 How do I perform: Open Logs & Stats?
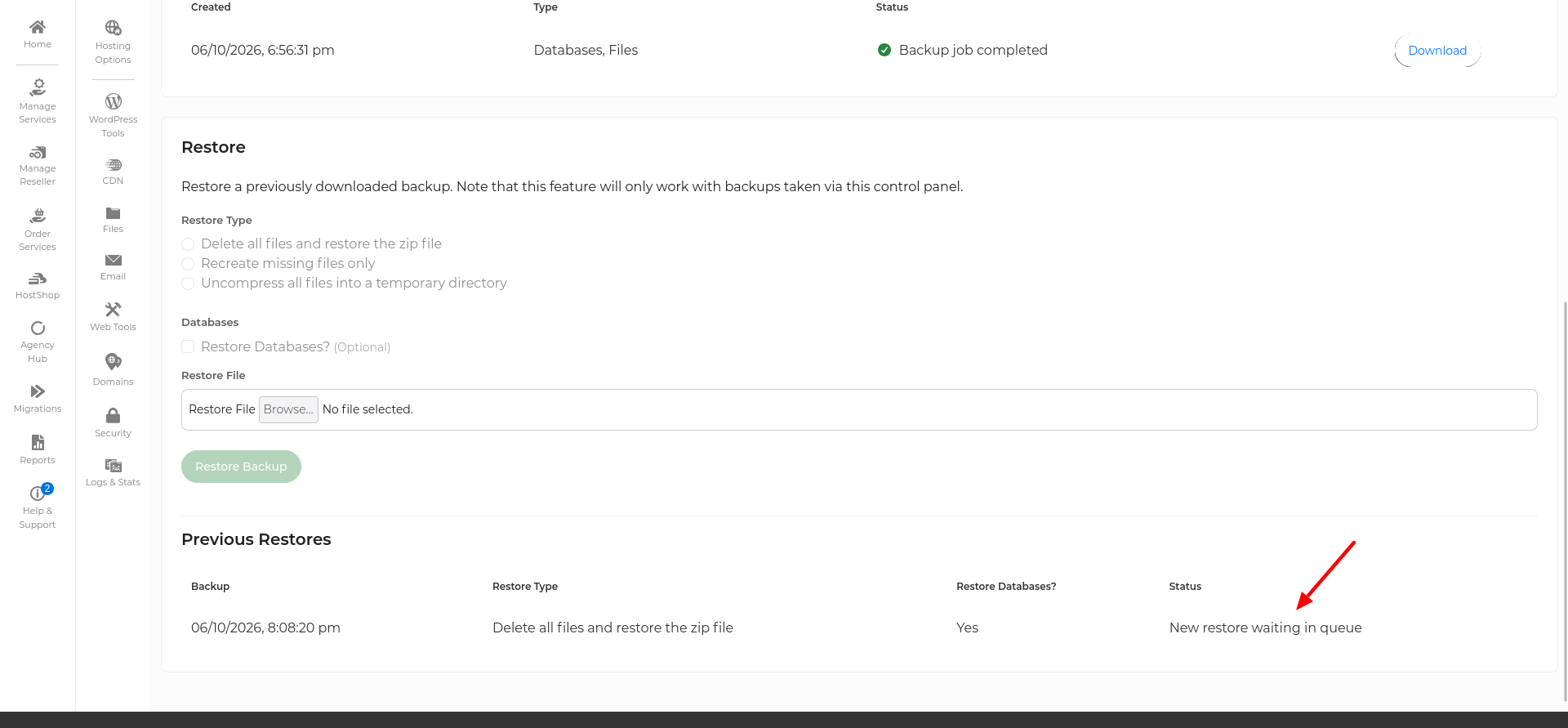pyautogui.click(x=113, y=471)
